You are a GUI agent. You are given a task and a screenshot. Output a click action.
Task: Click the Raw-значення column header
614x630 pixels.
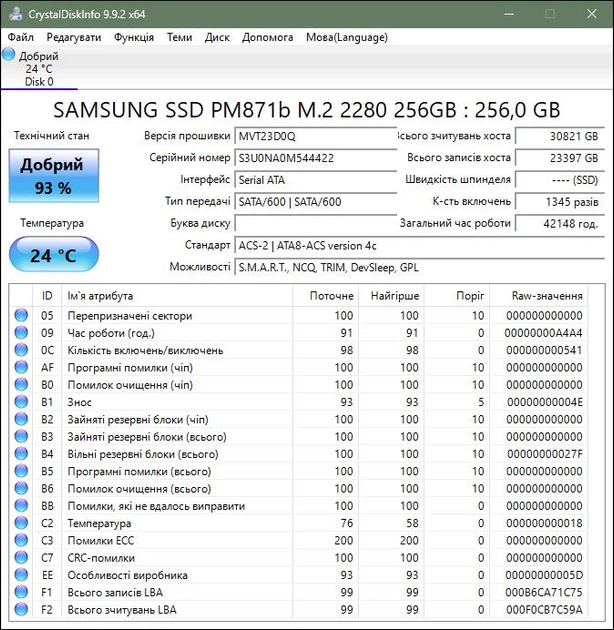[x=539, y=296]
